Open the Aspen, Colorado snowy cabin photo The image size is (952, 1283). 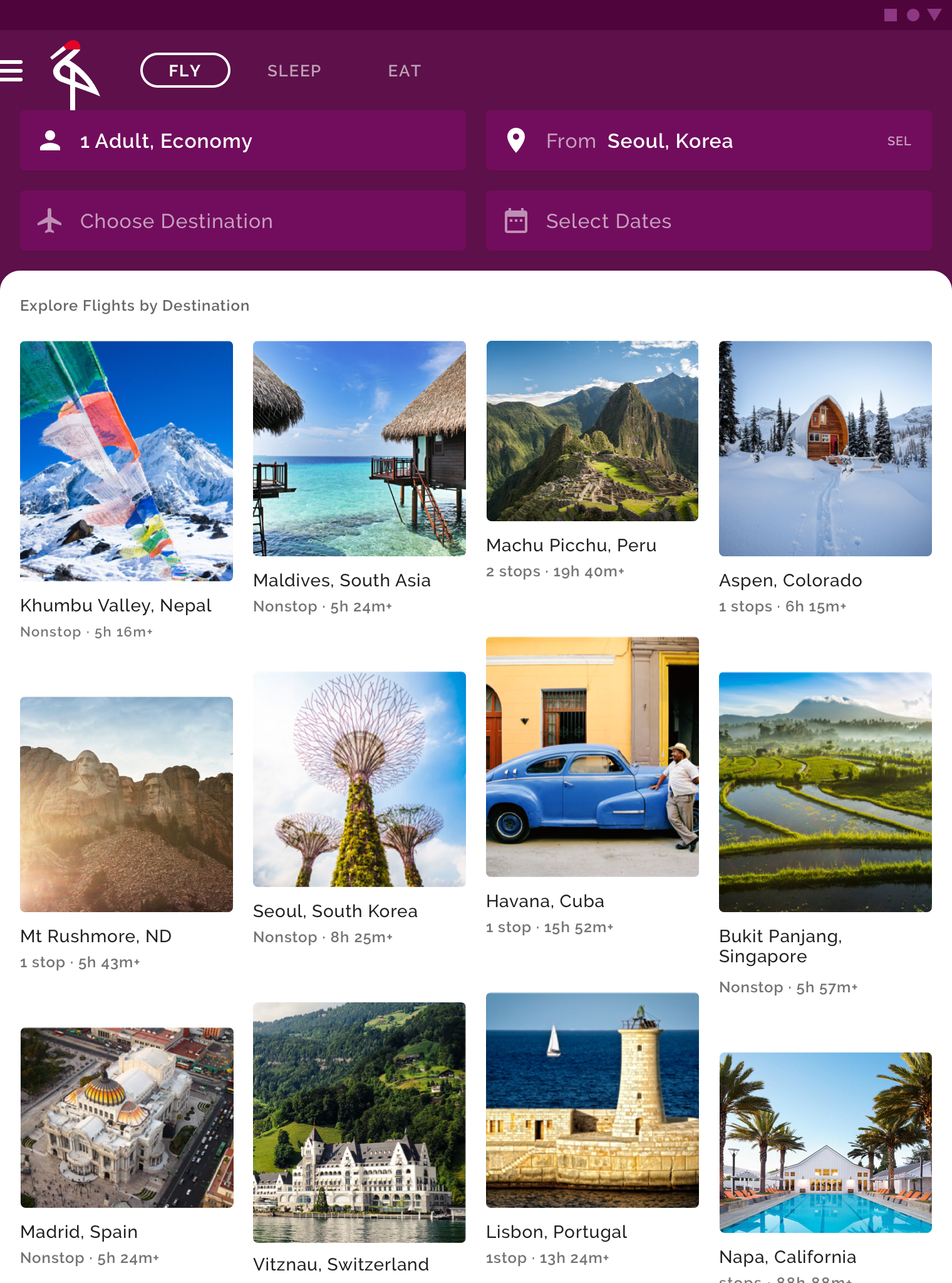[x=825, y=448]
